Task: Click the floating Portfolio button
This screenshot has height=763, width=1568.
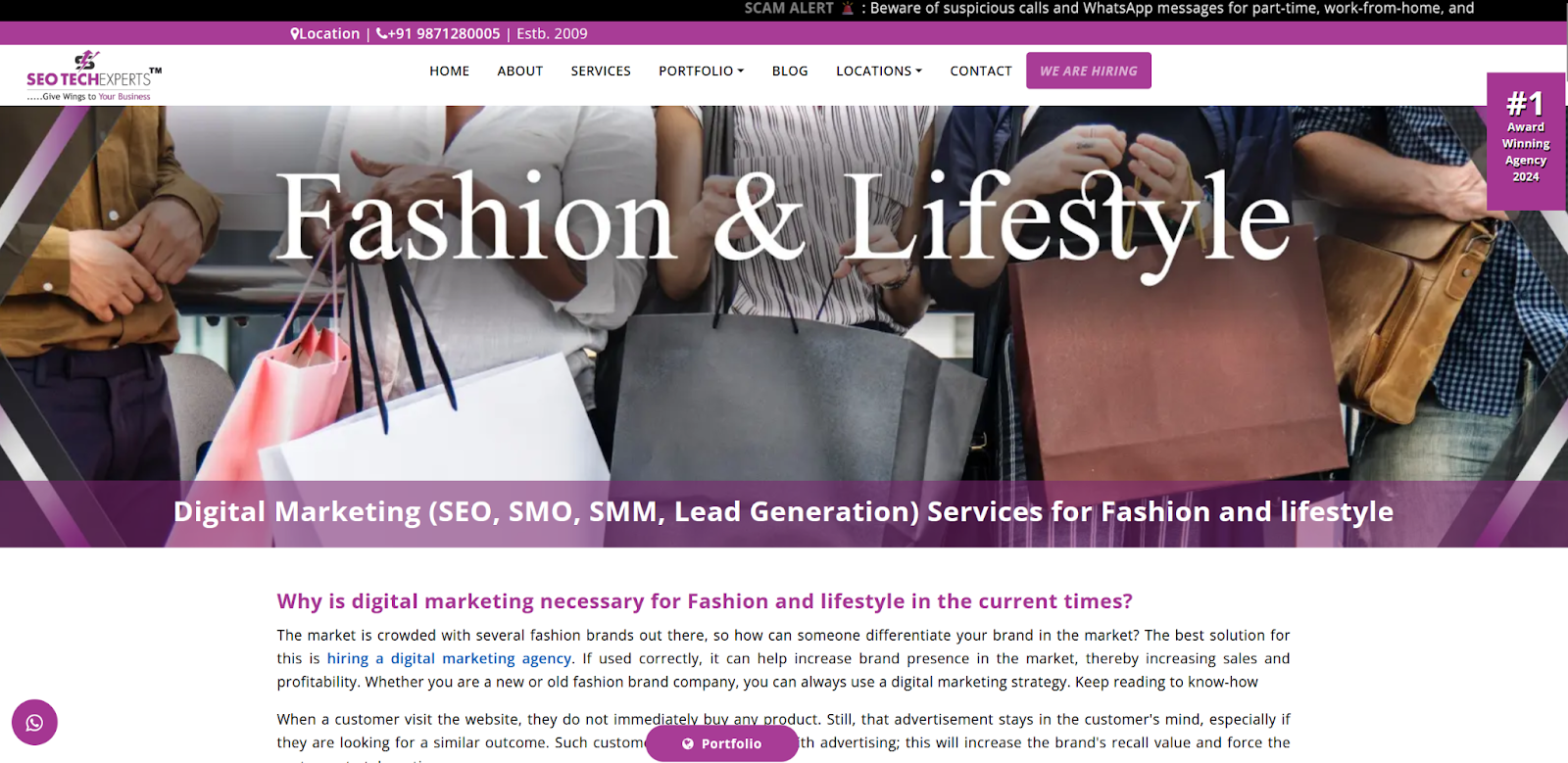Action: click(722, 743)
